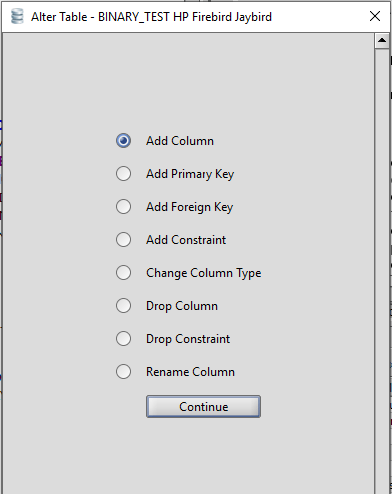This screenshot has height=494, width=392.
Task: Click the 'Add Constraint' label text
Action: point(186,240)
